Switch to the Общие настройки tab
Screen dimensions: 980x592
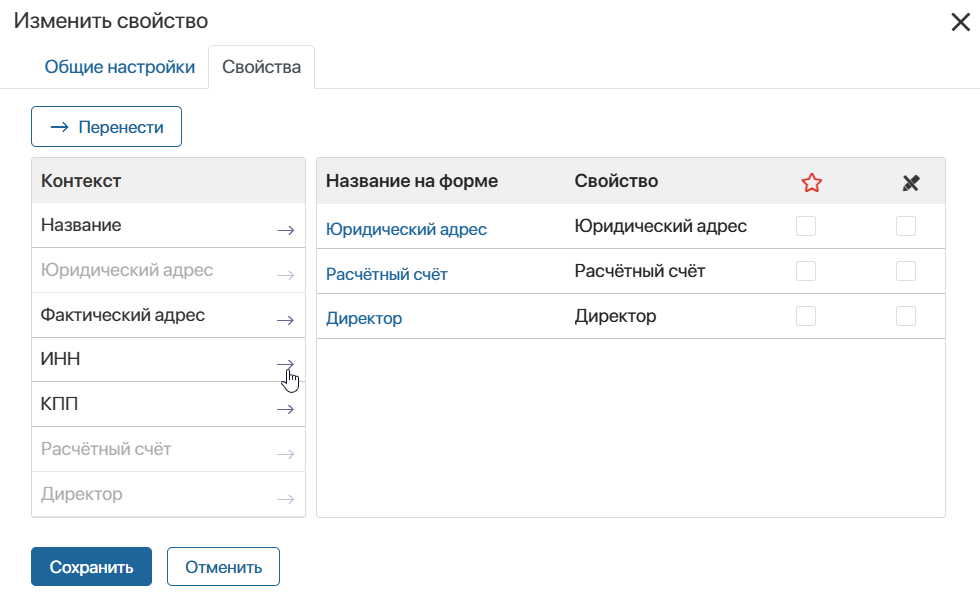click(120, 66)
